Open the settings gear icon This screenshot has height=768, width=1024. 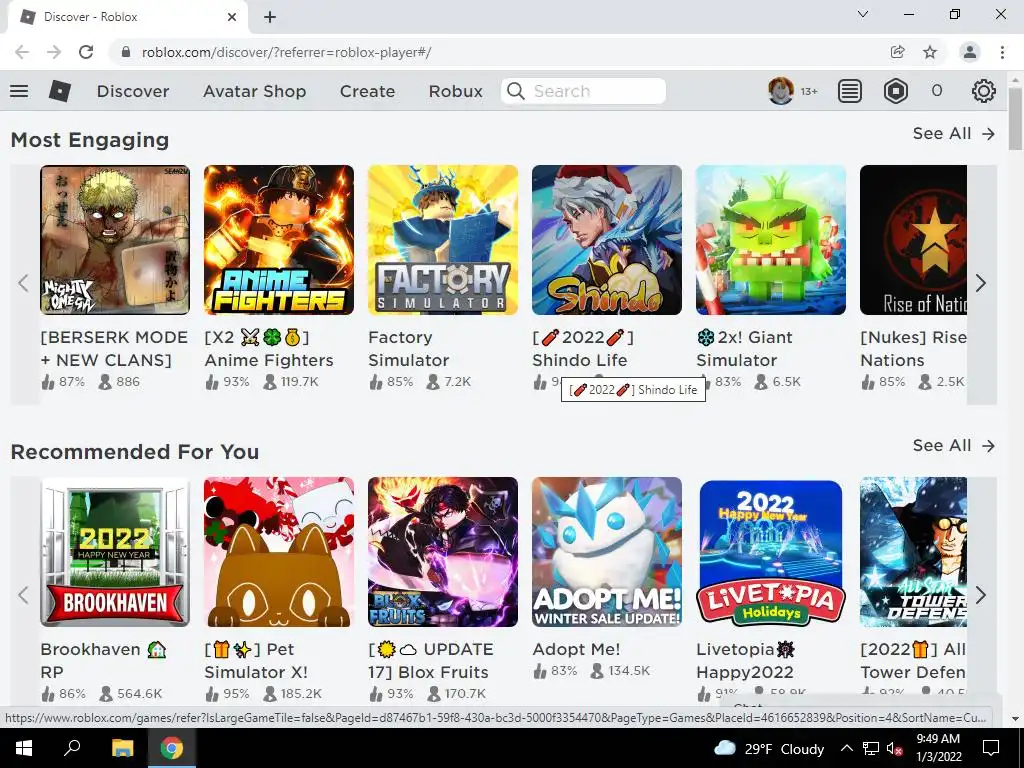click(984, 91)
